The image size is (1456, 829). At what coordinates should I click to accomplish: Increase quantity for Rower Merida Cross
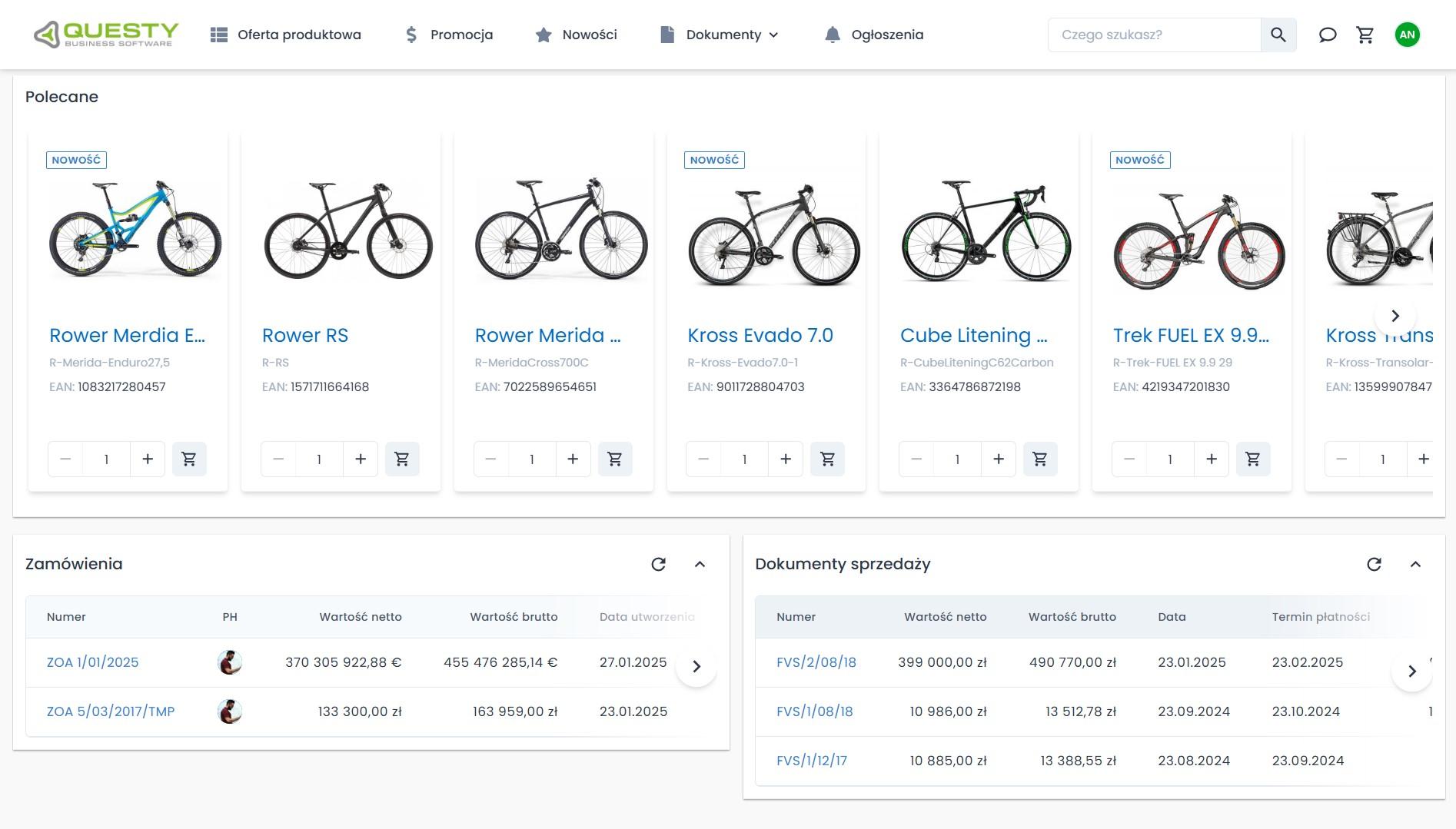tap(573, 459)
